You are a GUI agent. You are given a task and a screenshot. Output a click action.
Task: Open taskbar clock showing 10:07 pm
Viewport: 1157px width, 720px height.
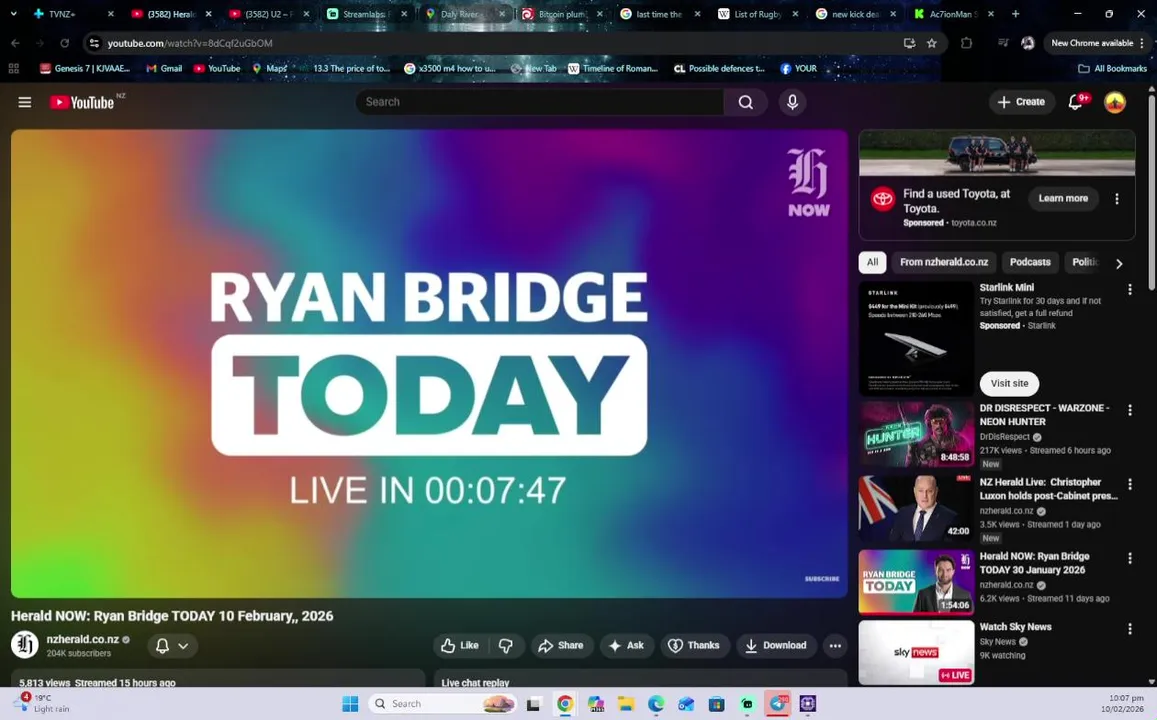[1122, 703]
